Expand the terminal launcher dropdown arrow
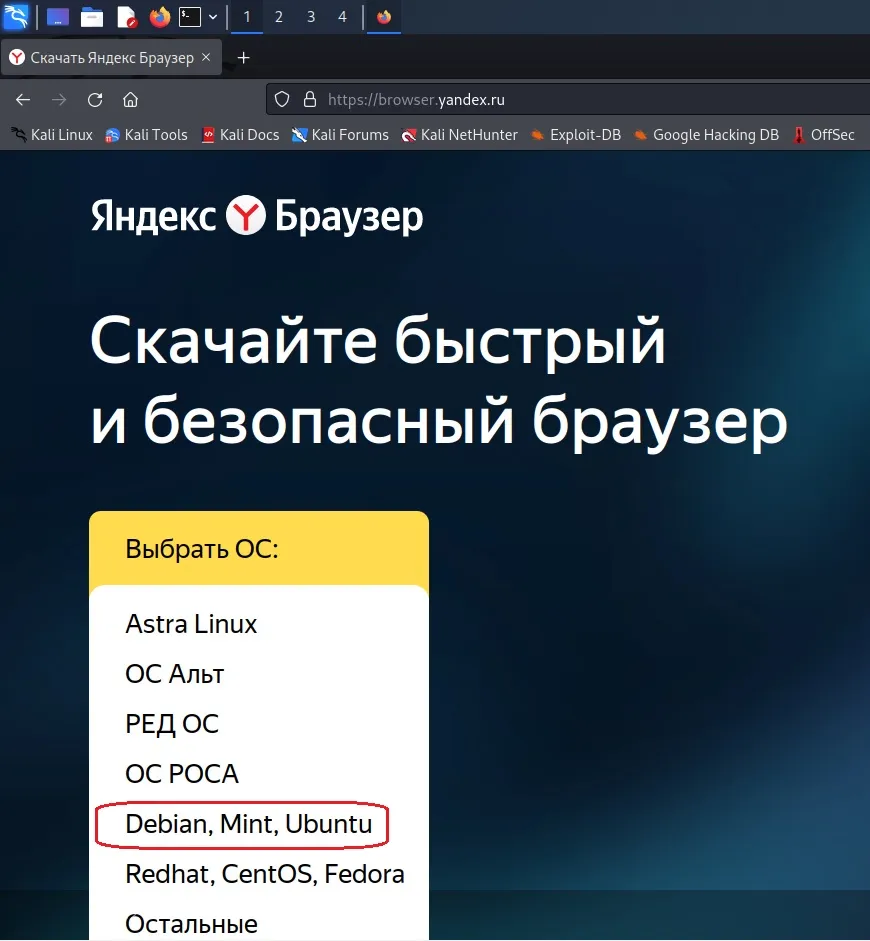This screenshot has width=870, height=941. (213, 17)
